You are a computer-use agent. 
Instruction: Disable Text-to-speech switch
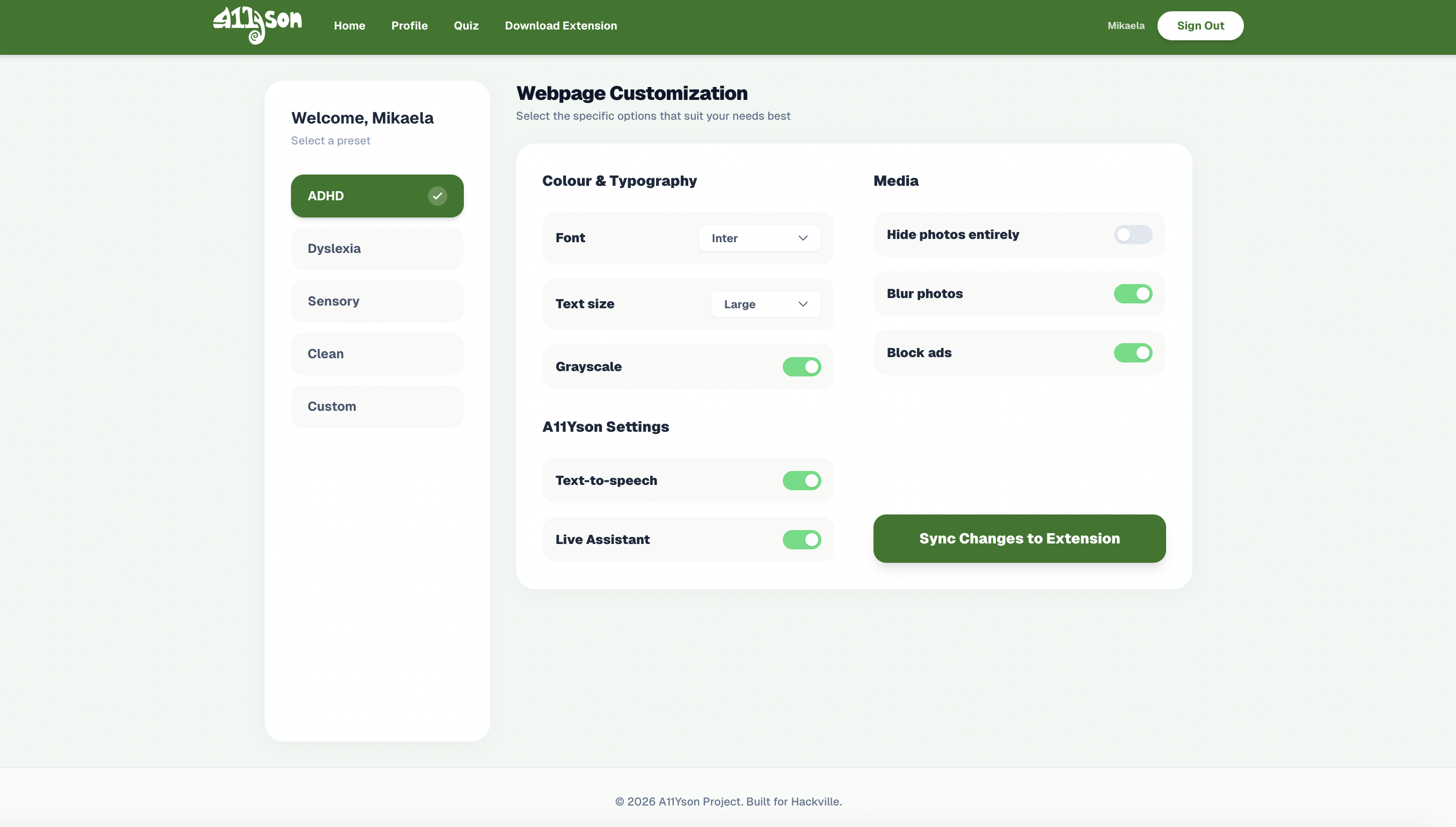(801, 481)
